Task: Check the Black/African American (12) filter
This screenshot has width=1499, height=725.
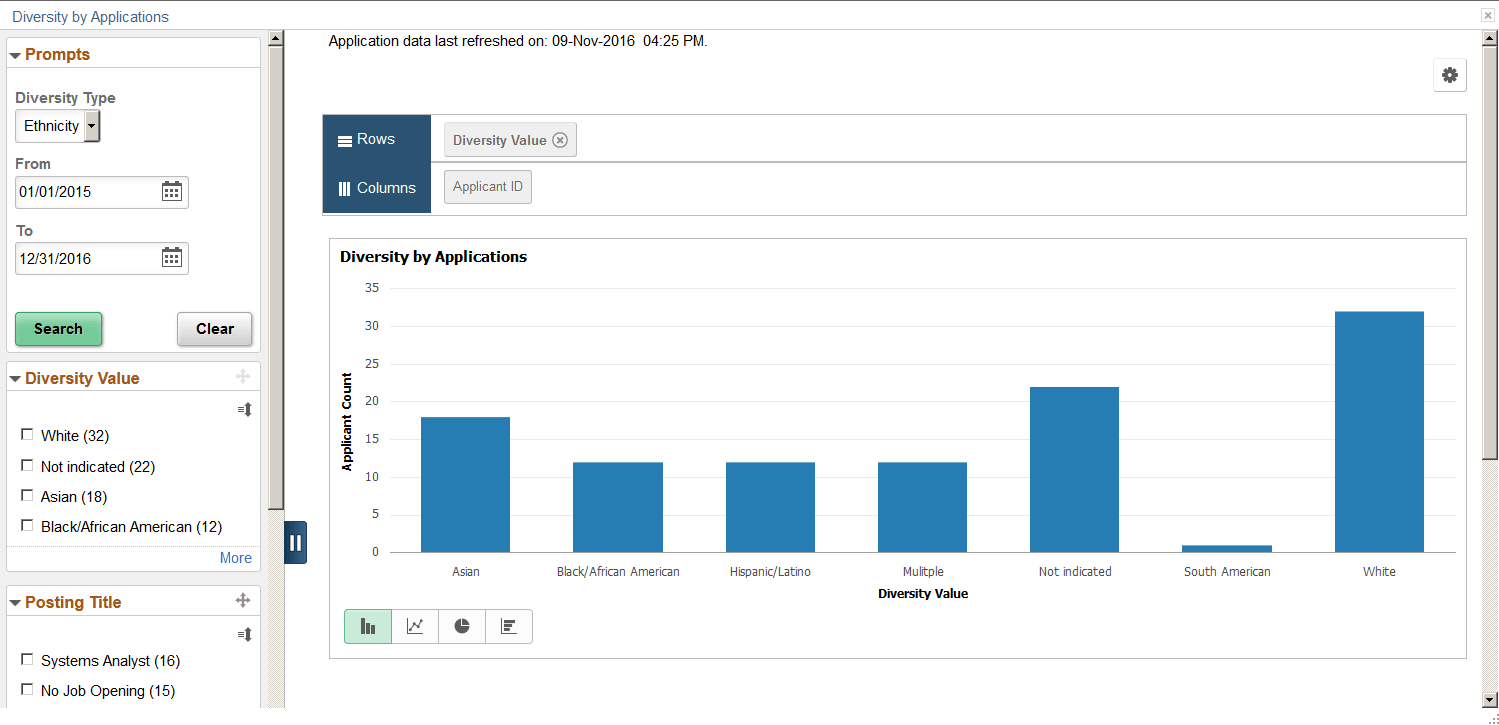Action: (x=27, y=526)
